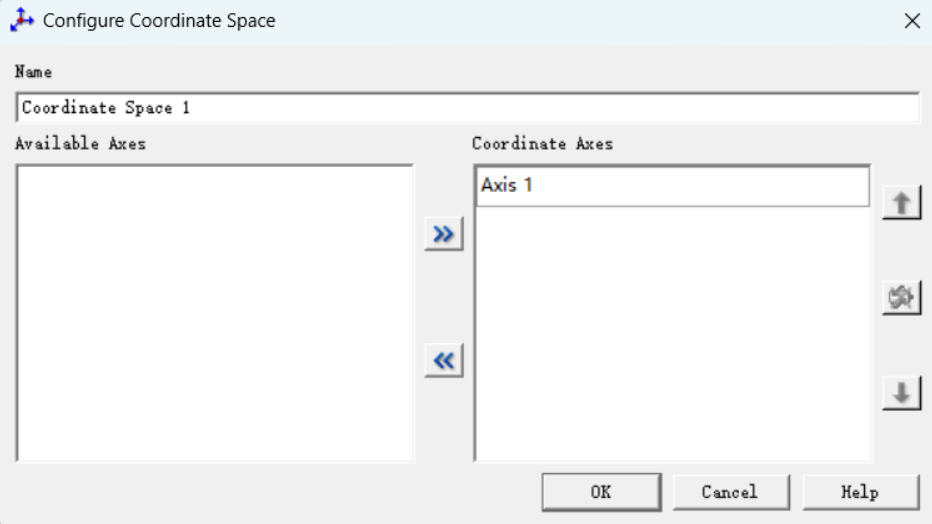Image resolution: width=932 pixels, height=524 pixels.
Task: Click the coordinate space icon in the title bar
Action: [x=22, y=20]
